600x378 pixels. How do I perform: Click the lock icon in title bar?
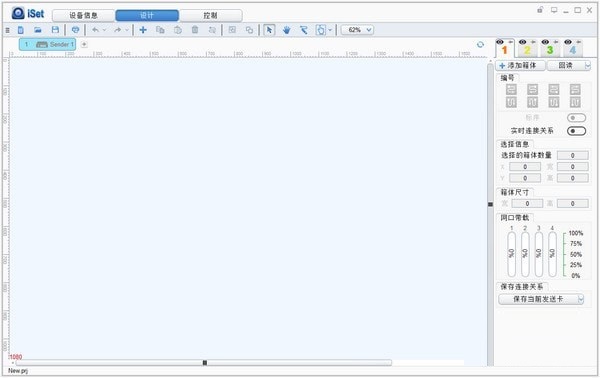[x=540, y=10]
